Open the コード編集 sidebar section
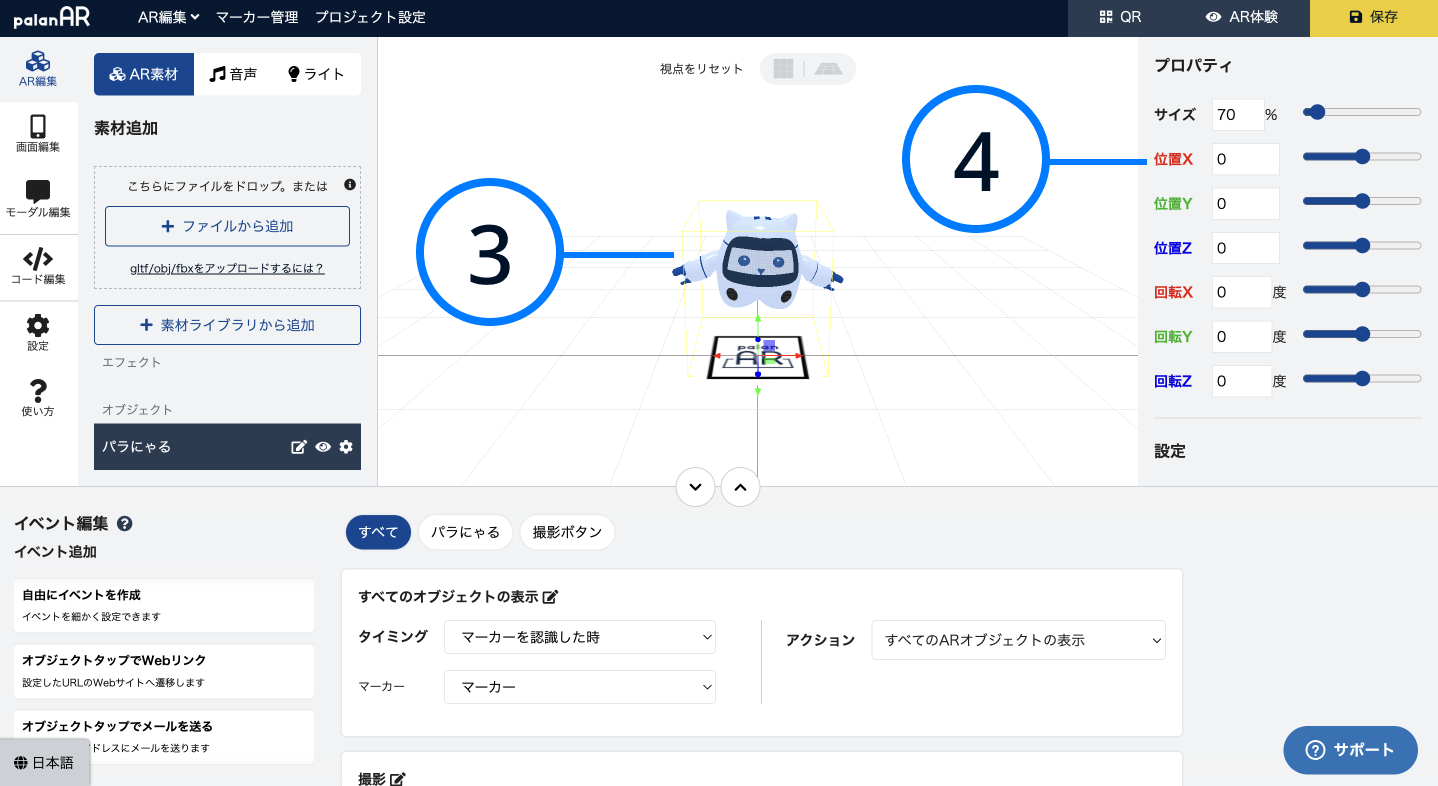This screenshot has width=1438, height=786. 38,267
